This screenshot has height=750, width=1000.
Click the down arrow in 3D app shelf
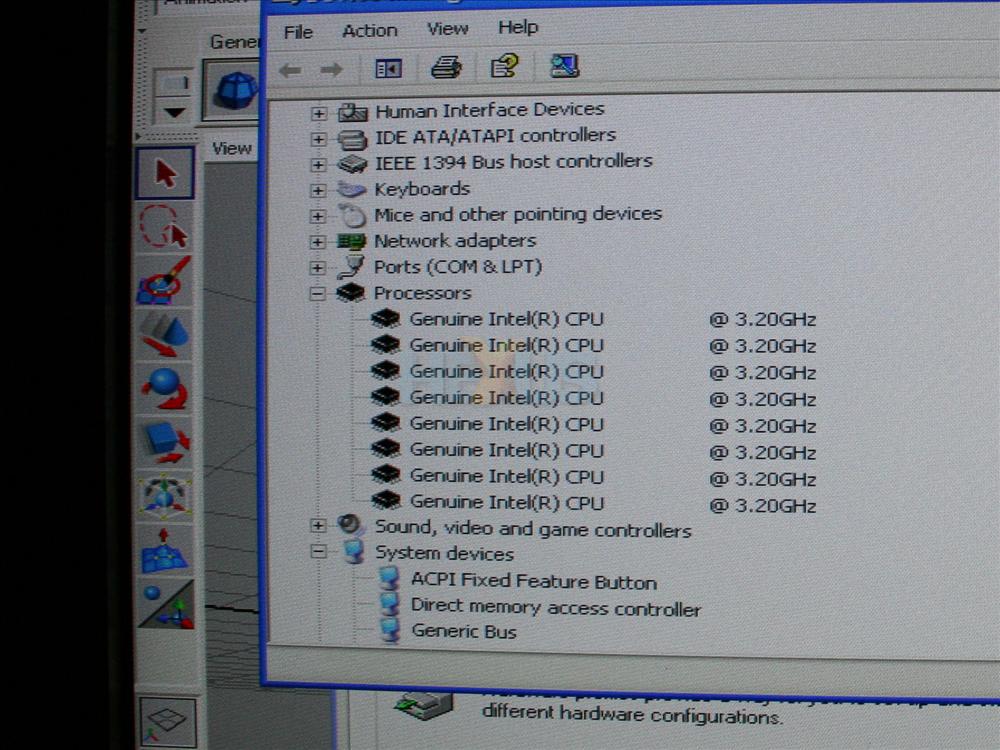coord(174,113)
